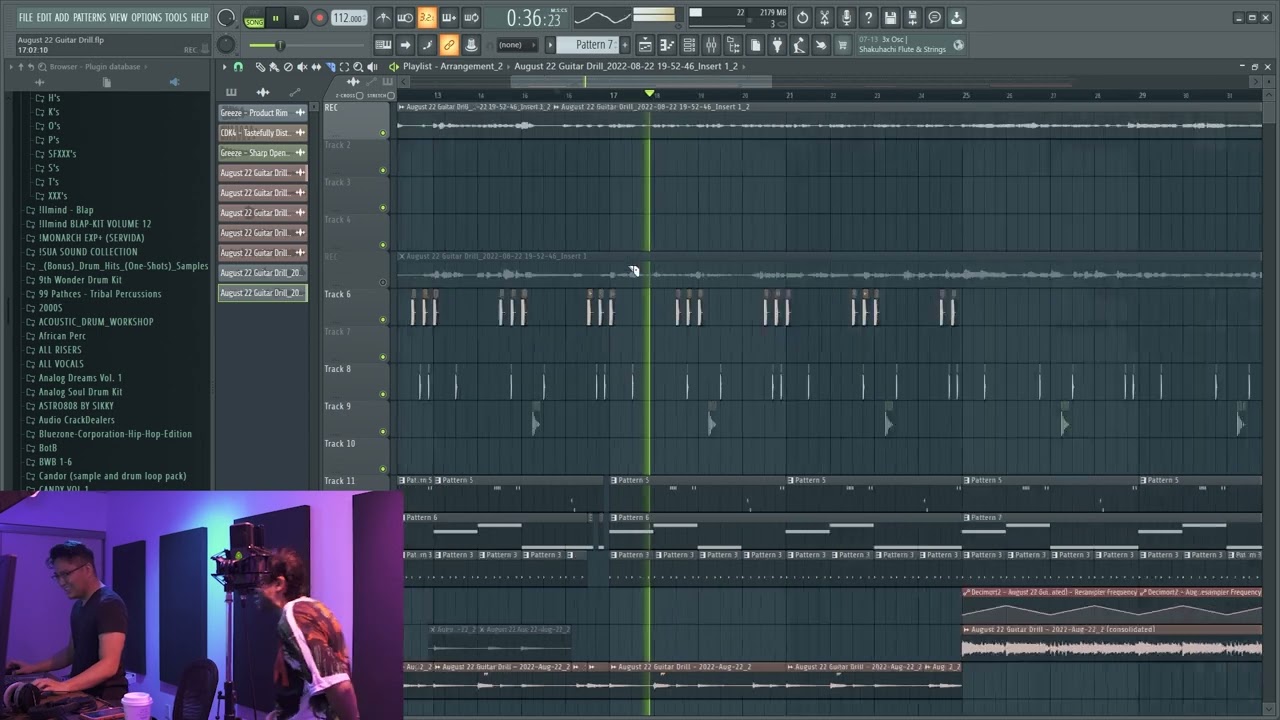Enable wait for input before playing
This screenshot has height=720, width=1280.
[x=405, y=18]
